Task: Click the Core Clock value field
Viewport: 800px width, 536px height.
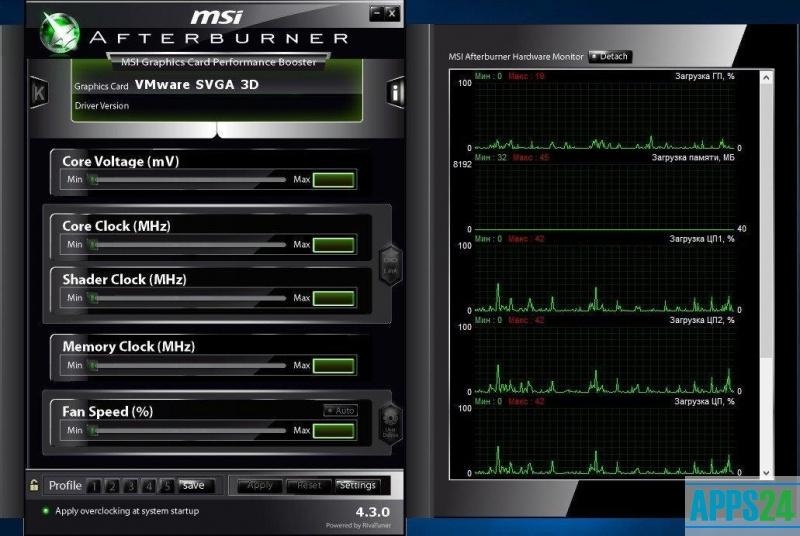Action: pyautogui.click(x=334, y=245)
